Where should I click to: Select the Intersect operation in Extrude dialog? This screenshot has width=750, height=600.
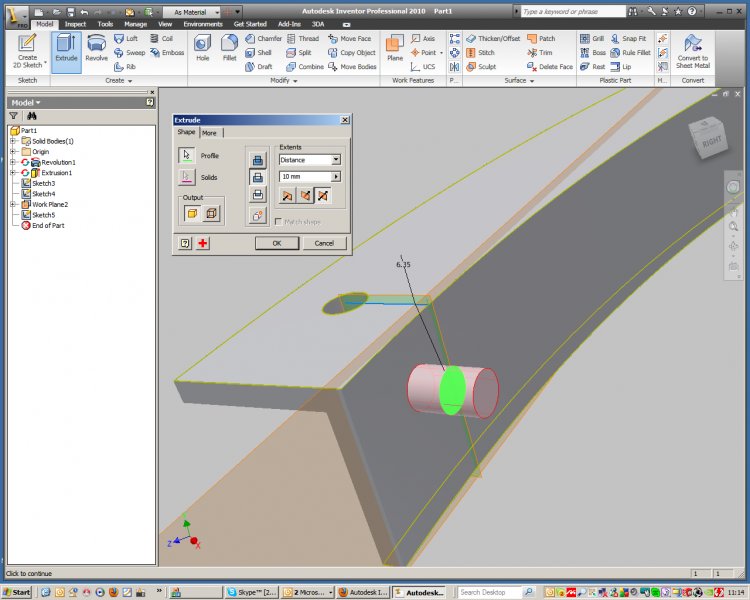[x=257, y=195]
